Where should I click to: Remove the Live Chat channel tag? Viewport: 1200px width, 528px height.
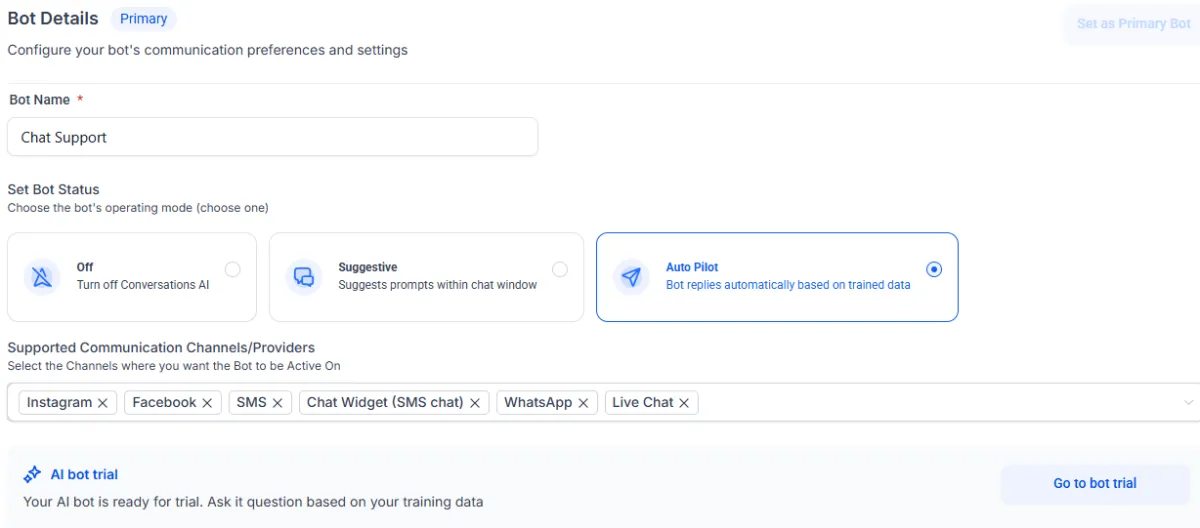[x=684, y=403]
